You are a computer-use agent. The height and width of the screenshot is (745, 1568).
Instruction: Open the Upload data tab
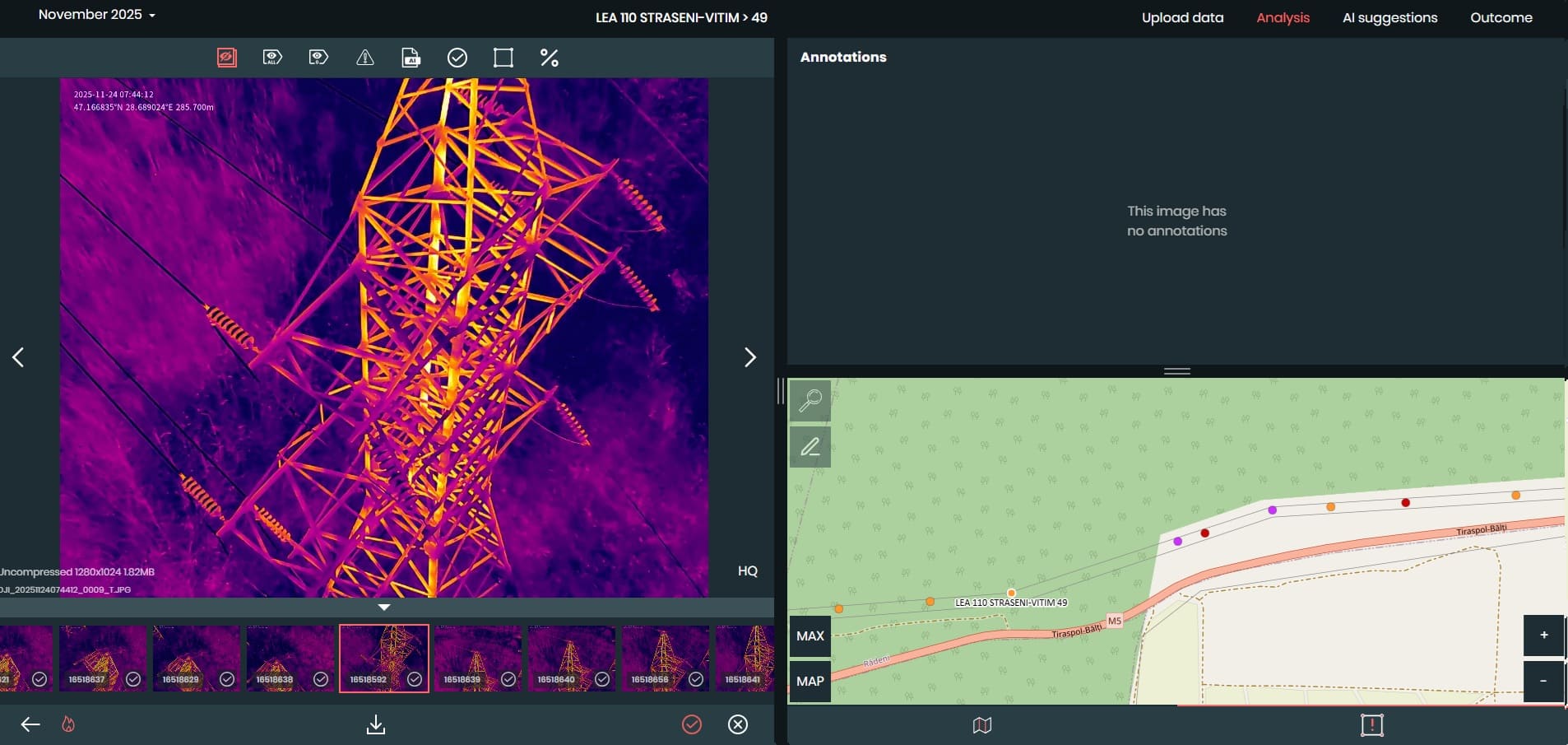coord(1182,17)
